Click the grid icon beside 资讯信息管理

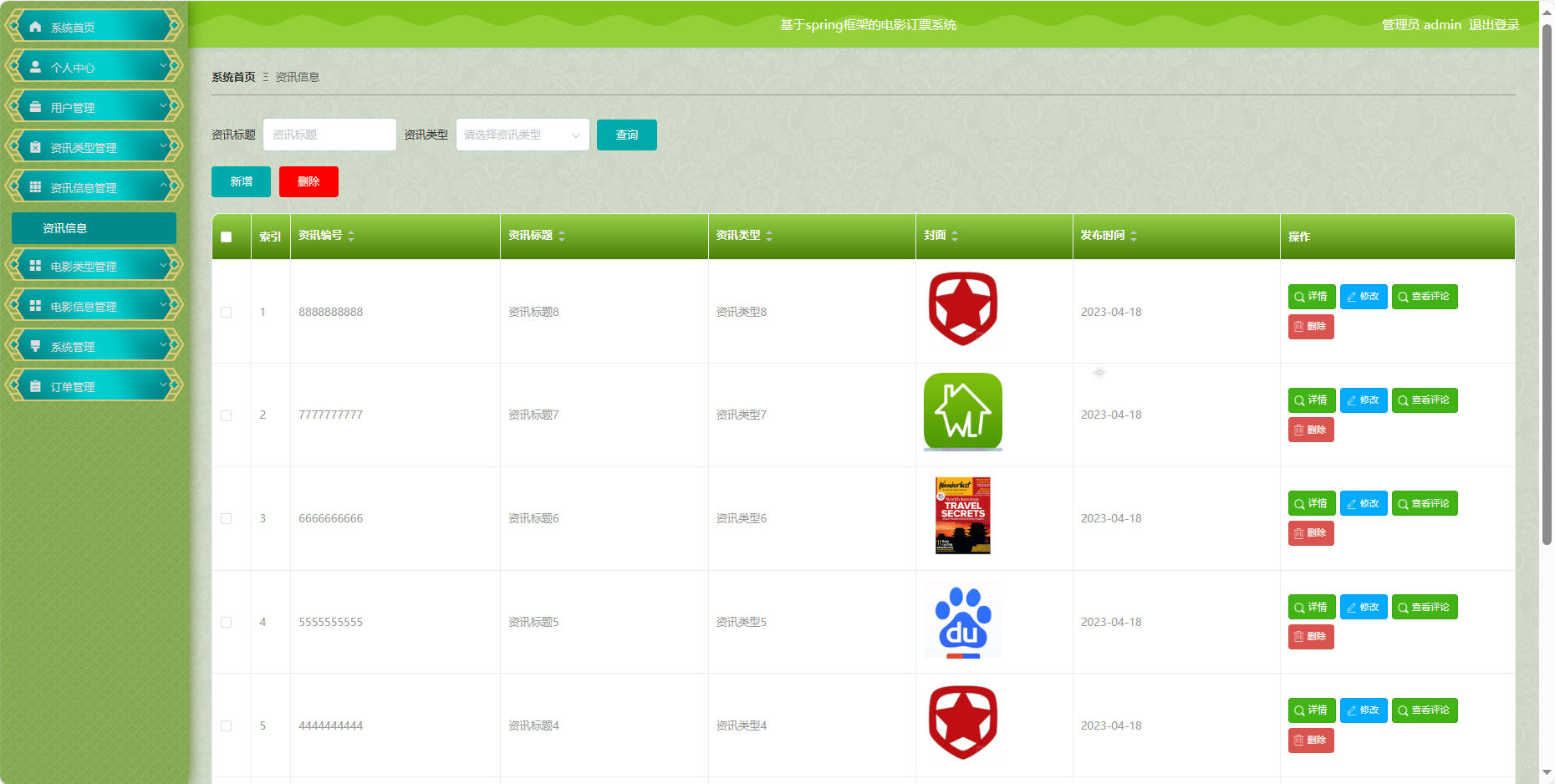pos(35,187)
